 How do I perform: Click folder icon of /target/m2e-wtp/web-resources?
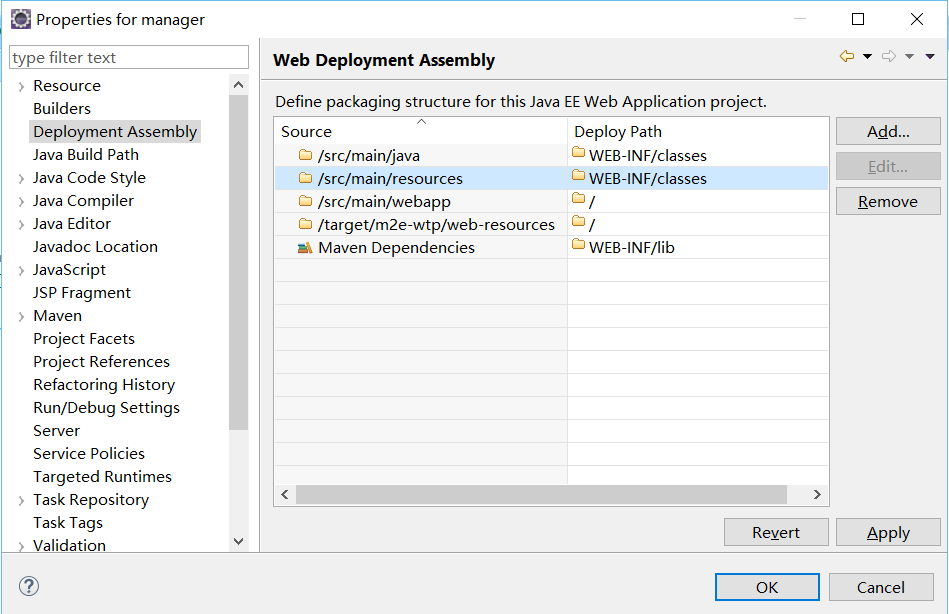tap(306, 224)
